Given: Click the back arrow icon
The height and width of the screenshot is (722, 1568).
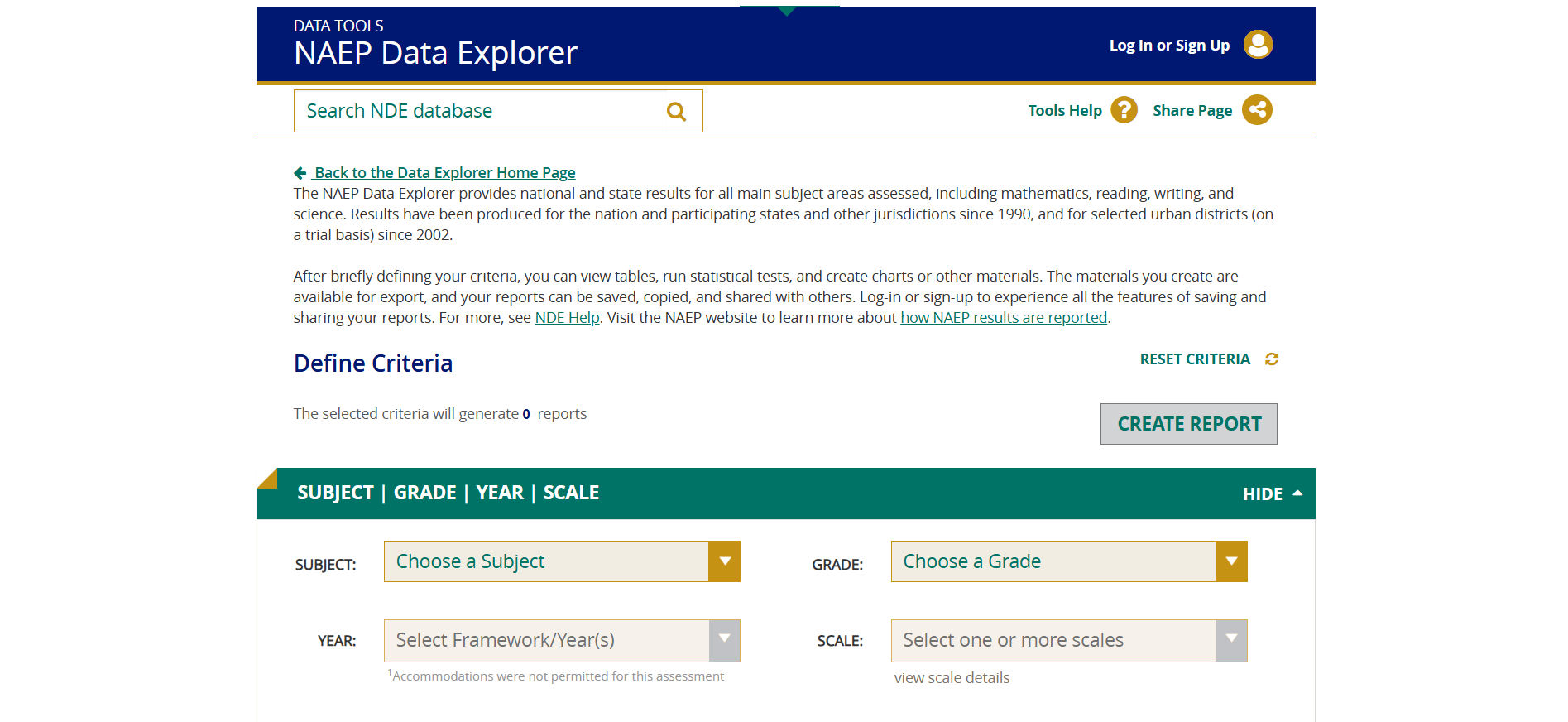Looking at the screenshot, I should point(300,173).
